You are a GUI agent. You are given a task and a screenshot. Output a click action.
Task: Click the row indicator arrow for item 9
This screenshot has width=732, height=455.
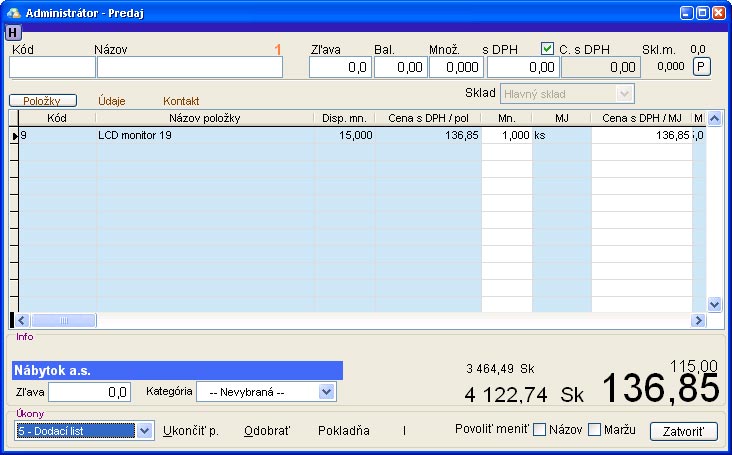(x=14, y=135)
